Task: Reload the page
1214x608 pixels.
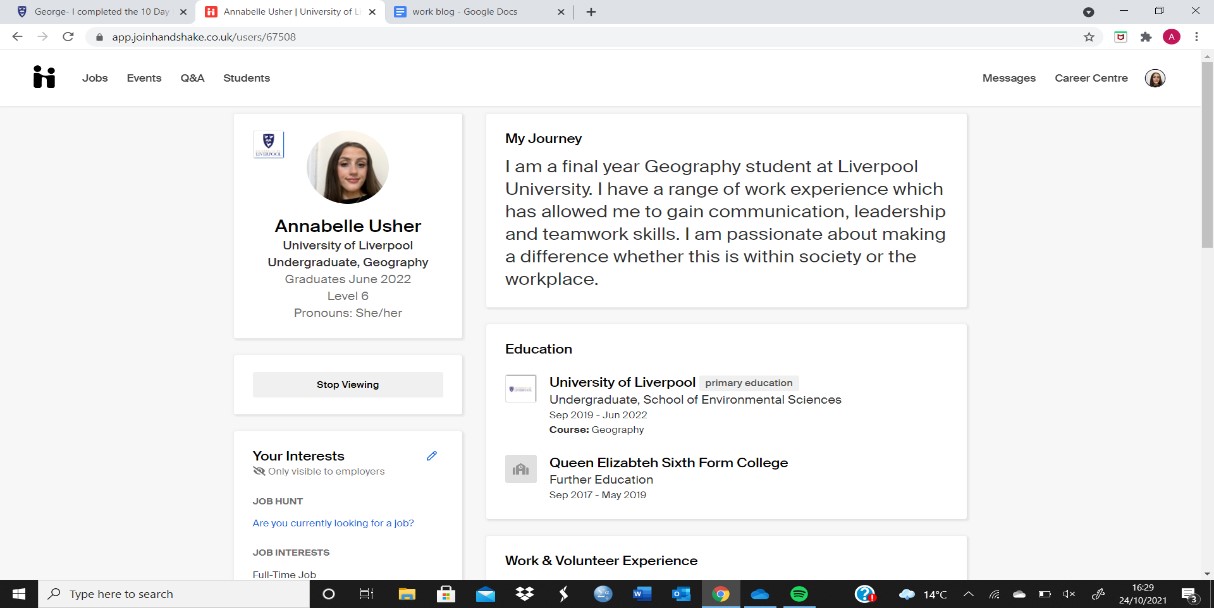Action: coord(68,36)
